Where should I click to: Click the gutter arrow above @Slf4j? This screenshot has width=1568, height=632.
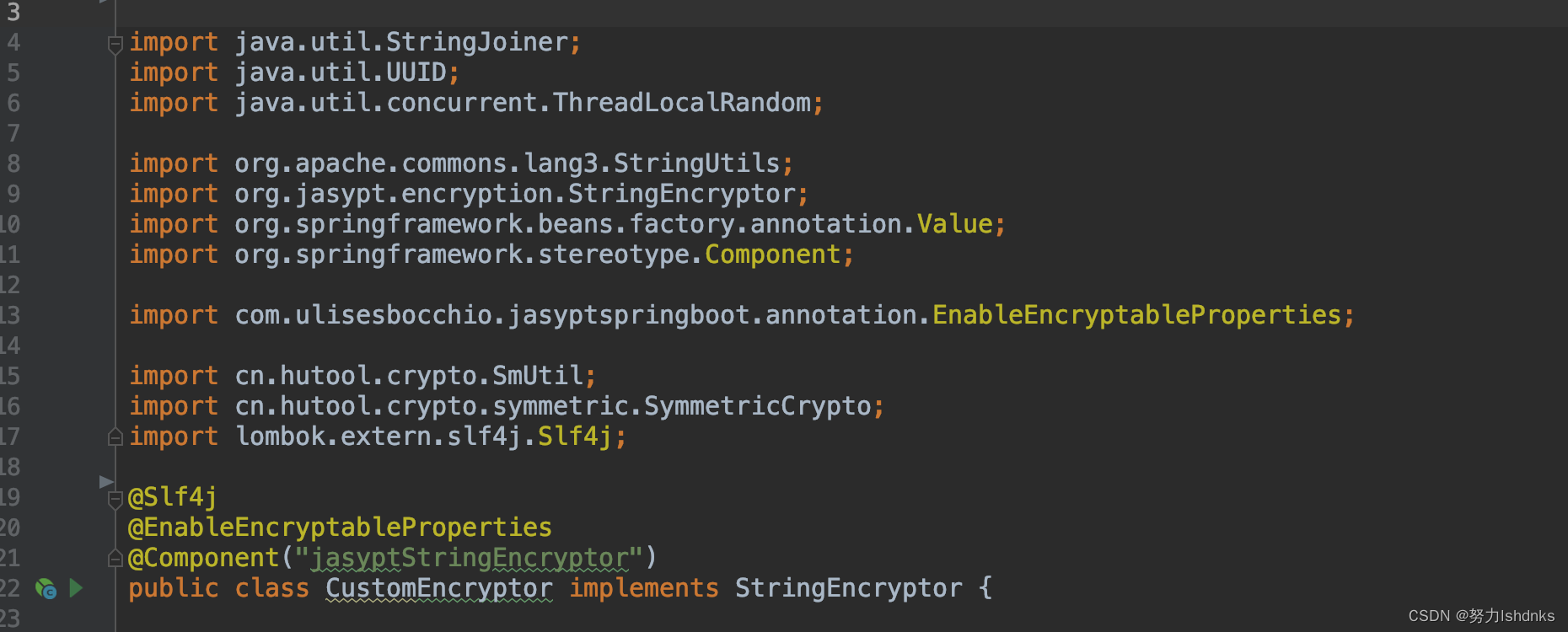[x=106, y=482]
